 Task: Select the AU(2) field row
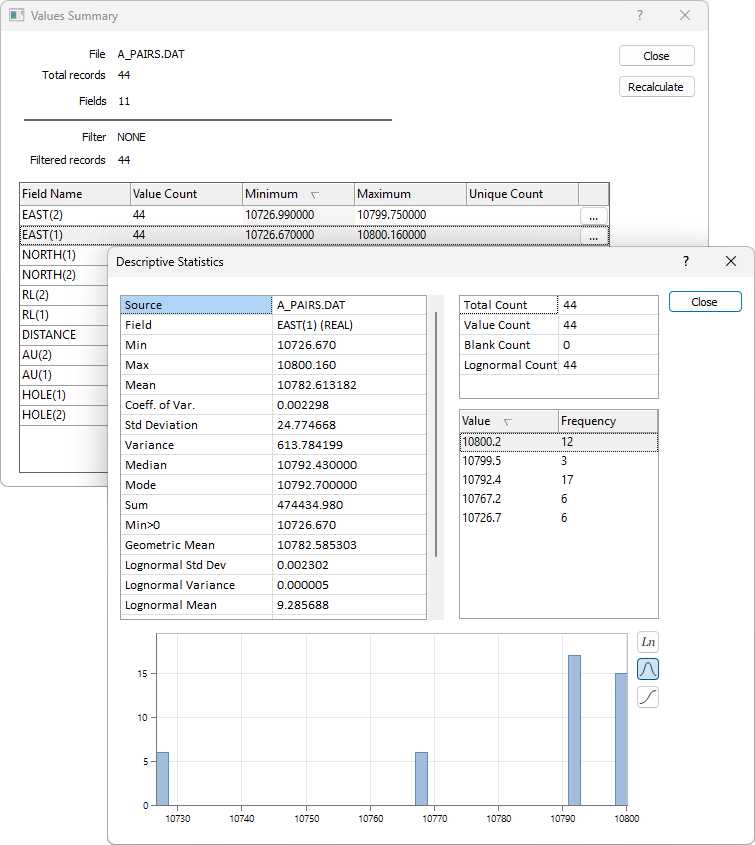64,355
